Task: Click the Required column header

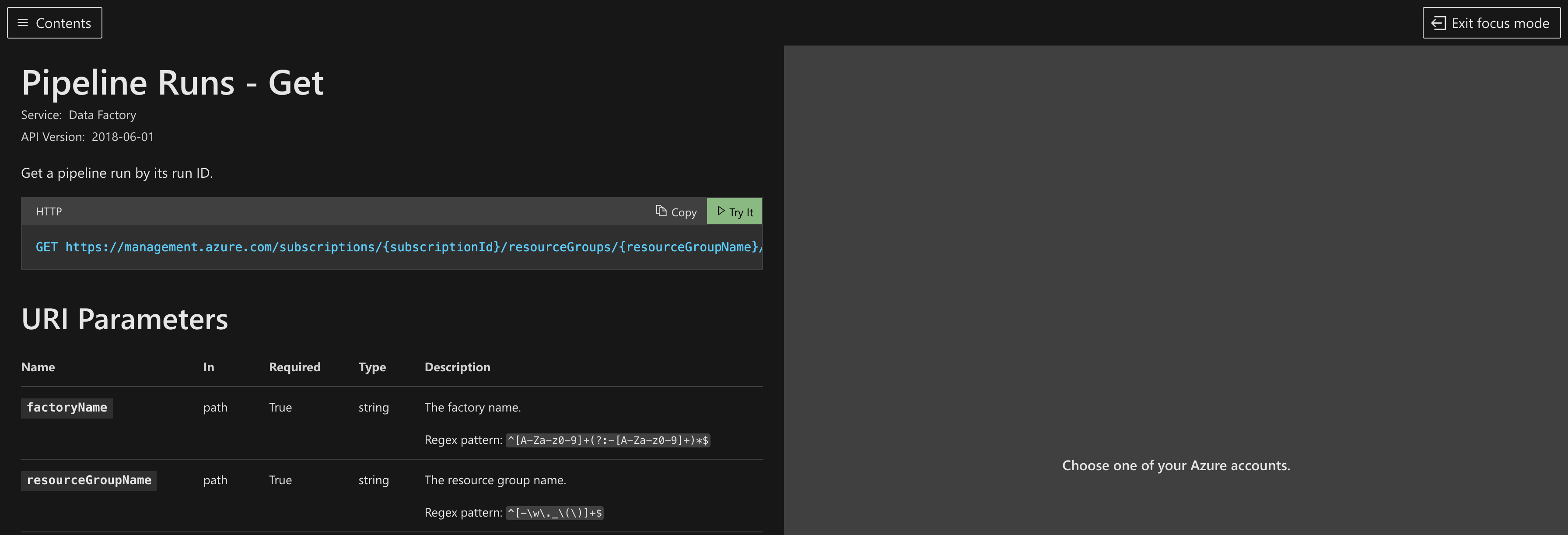Action: coord(294,367)
